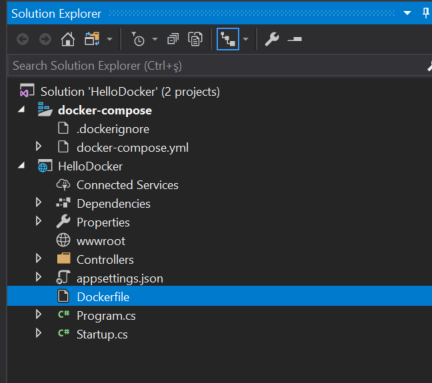Open dropdown beside the nesting tree icon

pyautogui.click(x=246, y=39)
